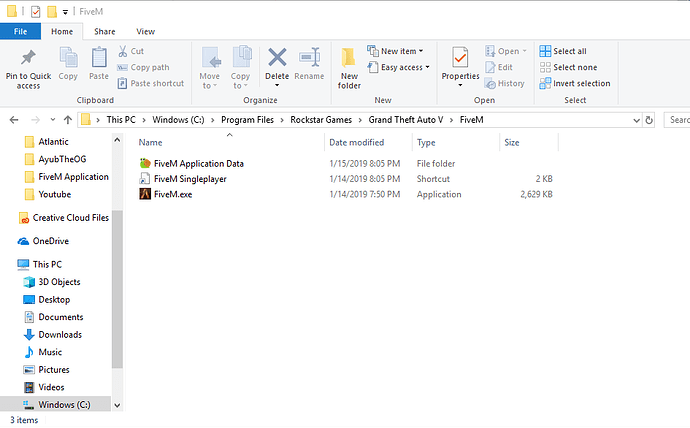Screen dimensions: 690x428
Task: Go forward using the Forward arrow
Action: (x=36, y=120)
